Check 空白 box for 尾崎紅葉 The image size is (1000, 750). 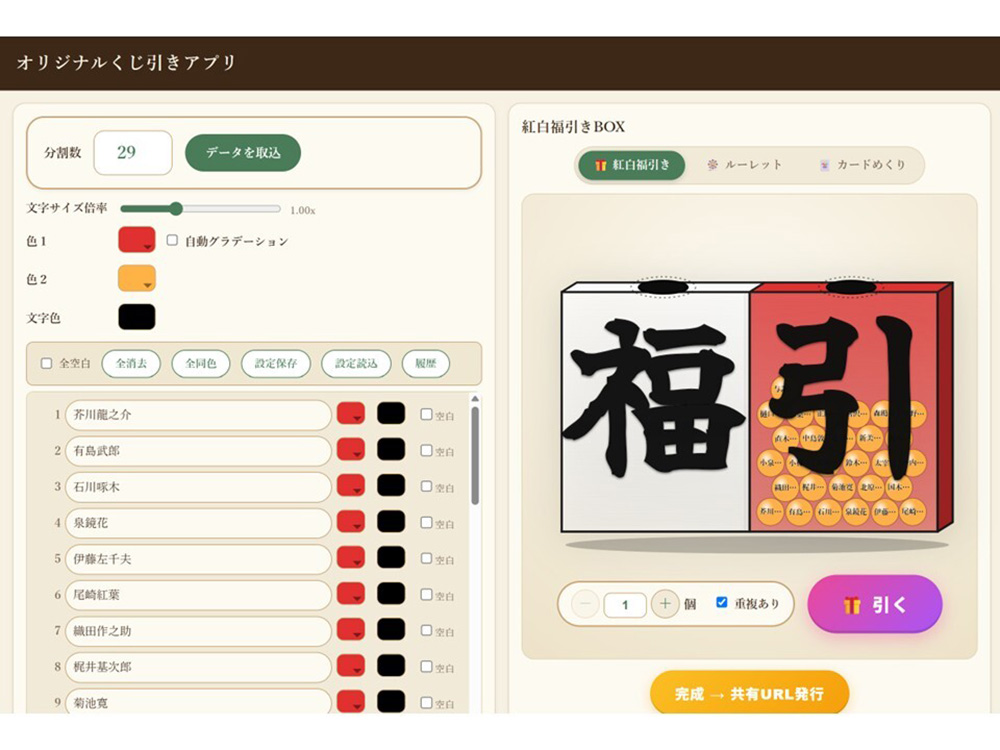click(x=426, y=594)
